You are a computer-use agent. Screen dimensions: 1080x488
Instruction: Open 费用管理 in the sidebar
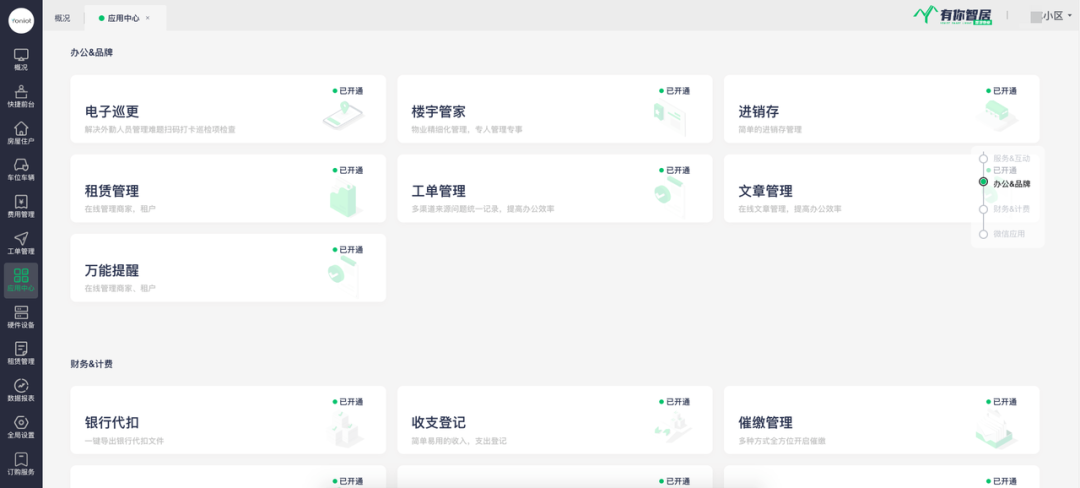coord(21,206)
